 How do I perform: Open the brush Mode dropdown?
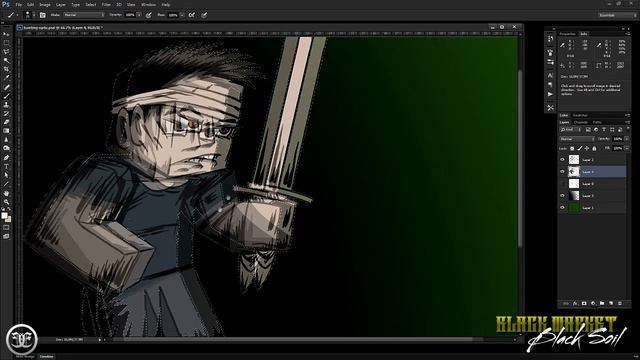[x=84, y=15]
